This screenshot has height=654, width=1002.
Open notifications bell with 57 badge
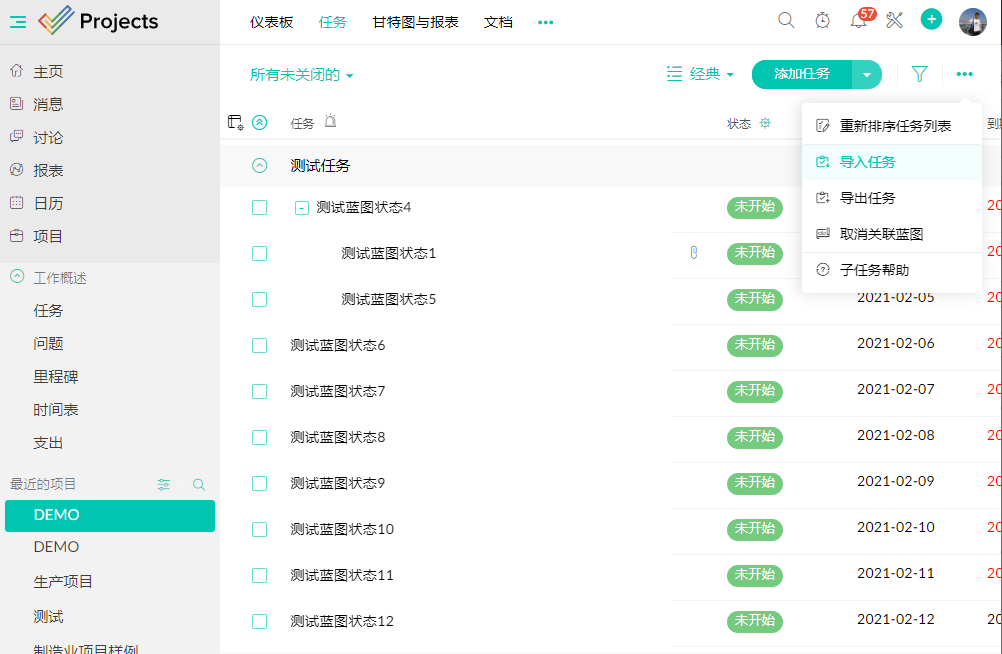click(858, 21)
